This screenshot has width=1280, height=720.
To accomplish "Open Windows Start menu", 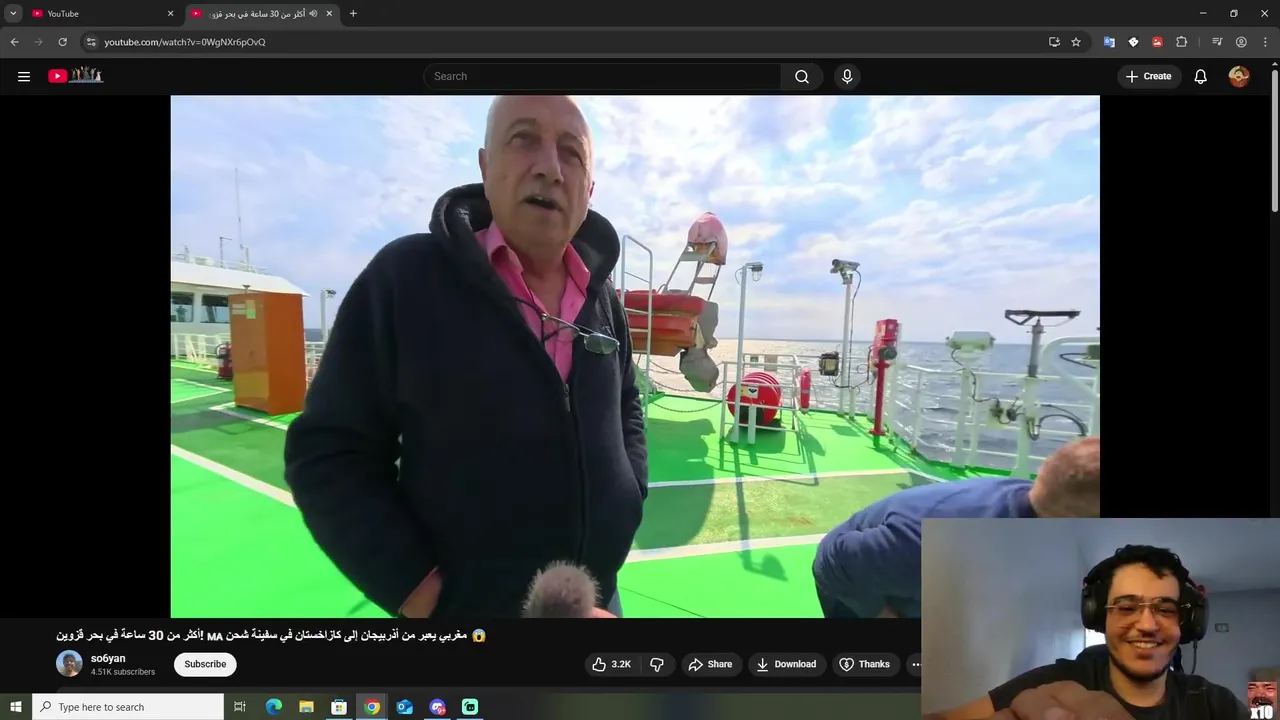I will pos(16,707).
